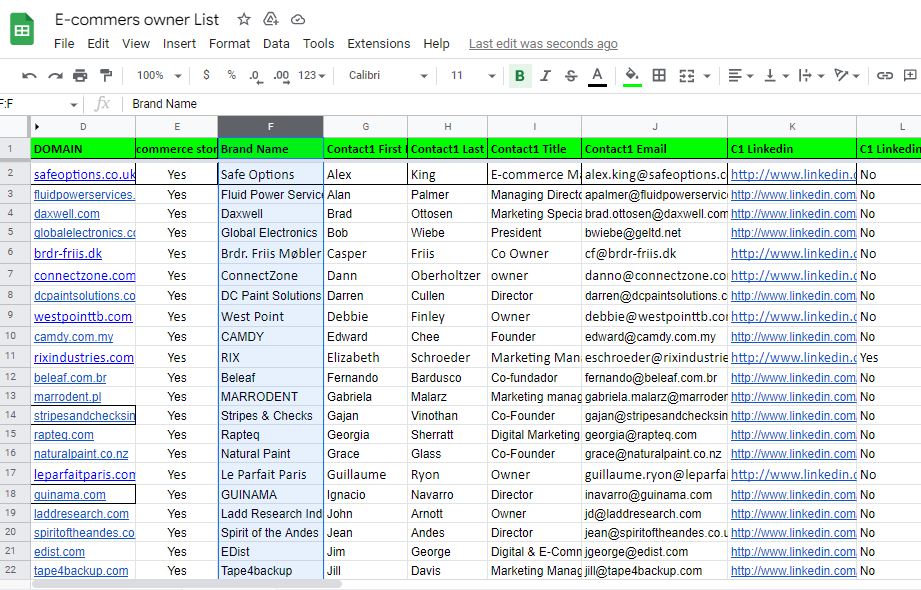
Task: Toggle bold formatting
Action: point(520,75)
